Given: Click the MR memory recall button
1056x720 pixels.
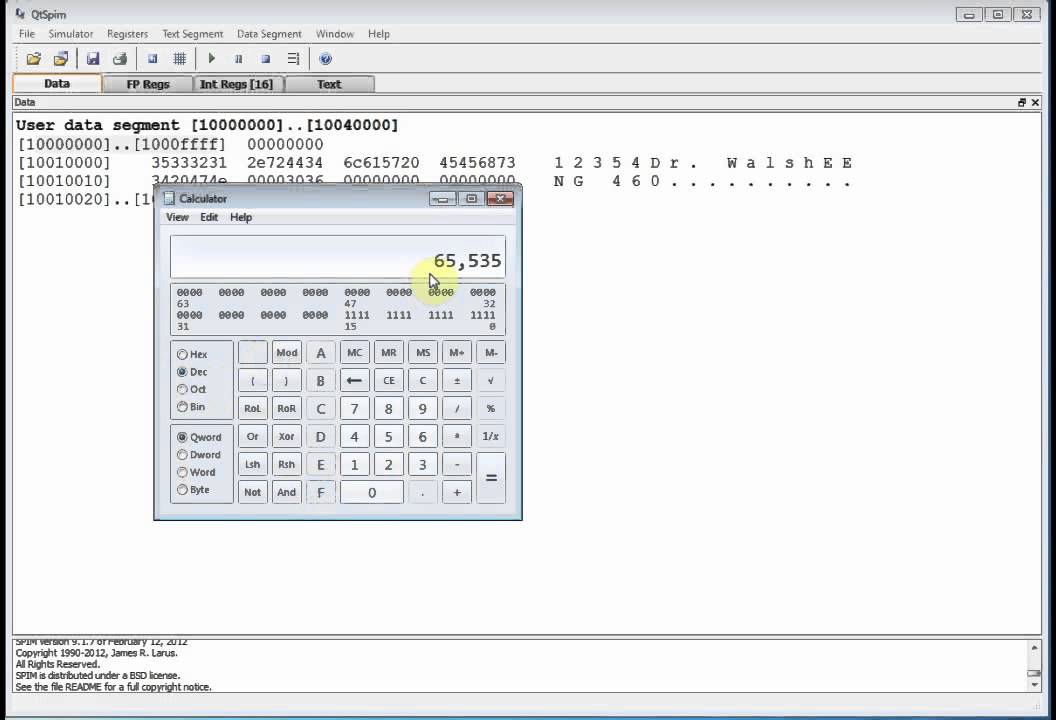Looking at the screenshot, I should tap(389, 352).
